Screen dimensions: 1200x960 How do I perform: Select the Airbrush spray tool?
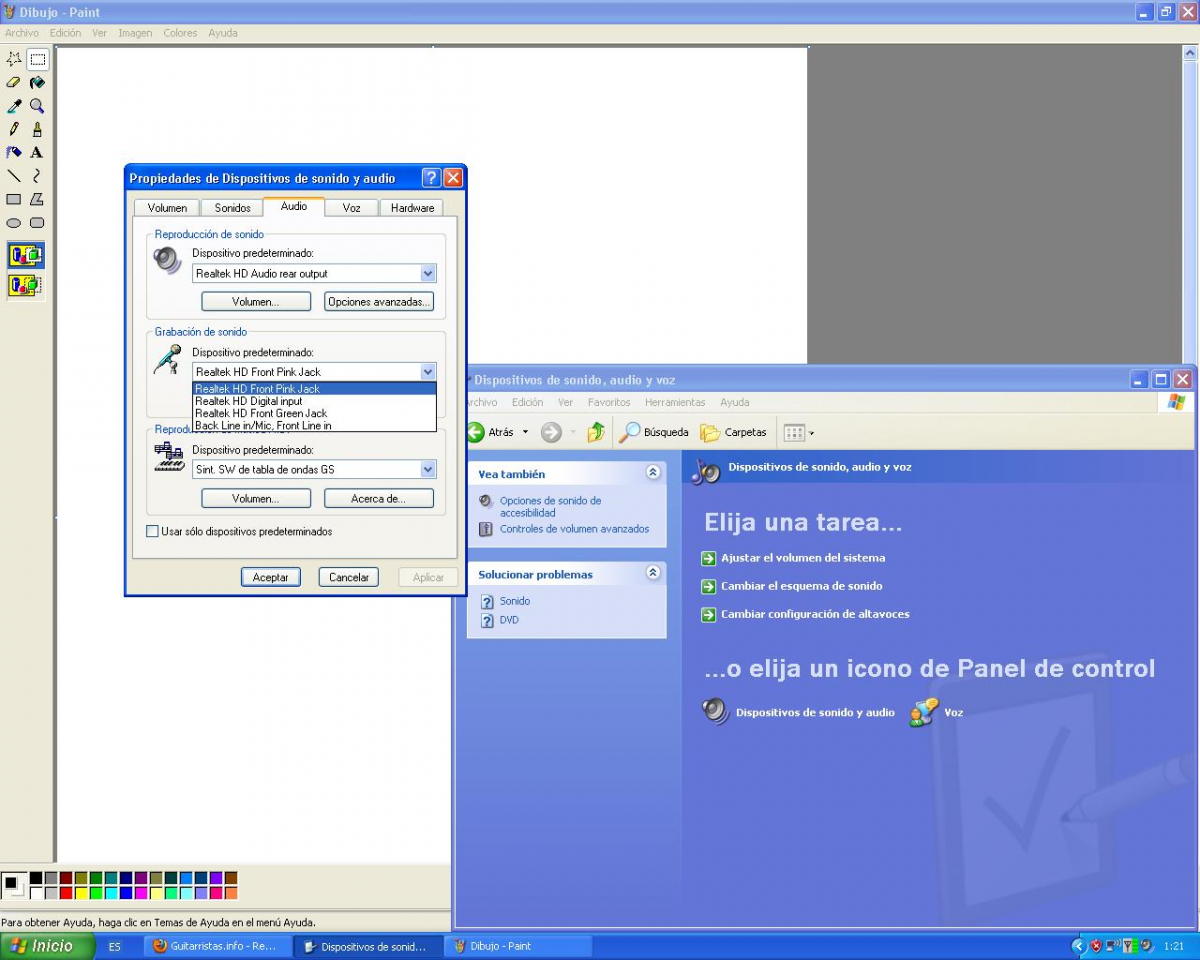(x=14, y=152)
